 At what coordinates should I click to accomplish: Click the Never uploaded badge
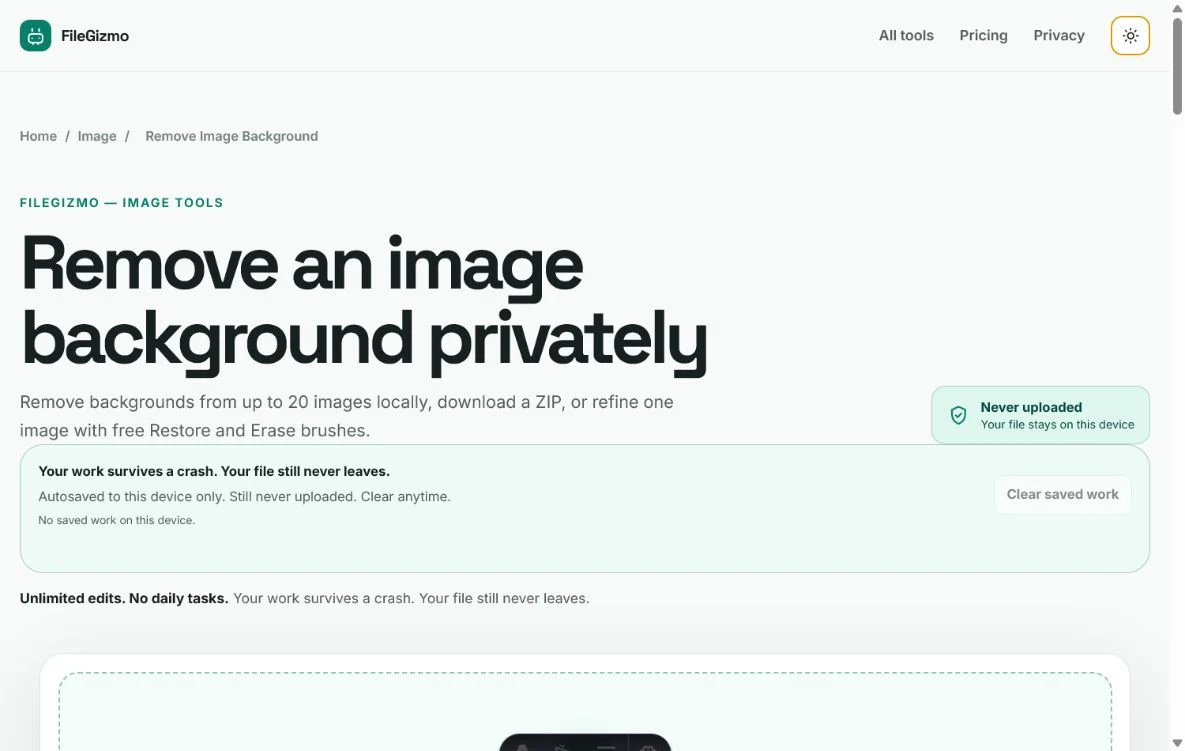pyautogui.click(x=1040, y=415)
